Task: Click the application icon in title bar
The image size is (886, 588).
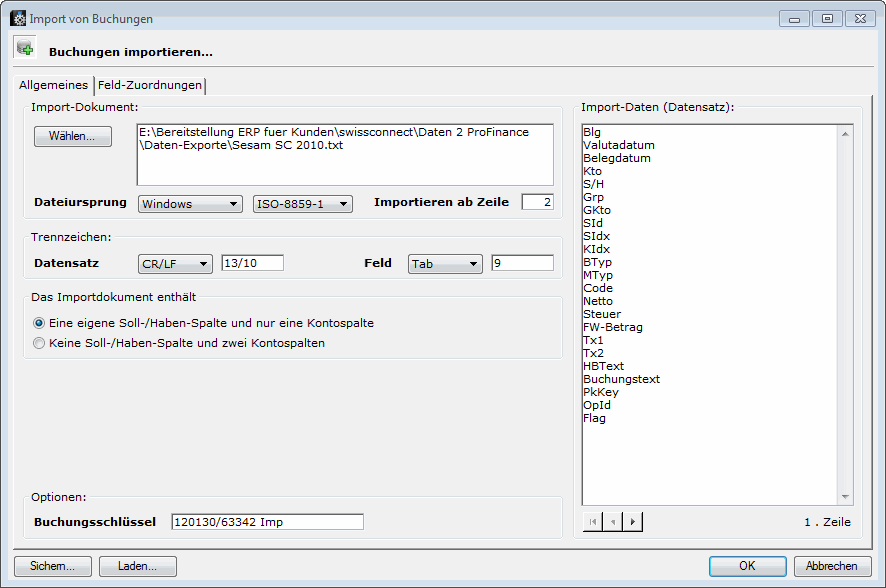Action: [17, 18]
